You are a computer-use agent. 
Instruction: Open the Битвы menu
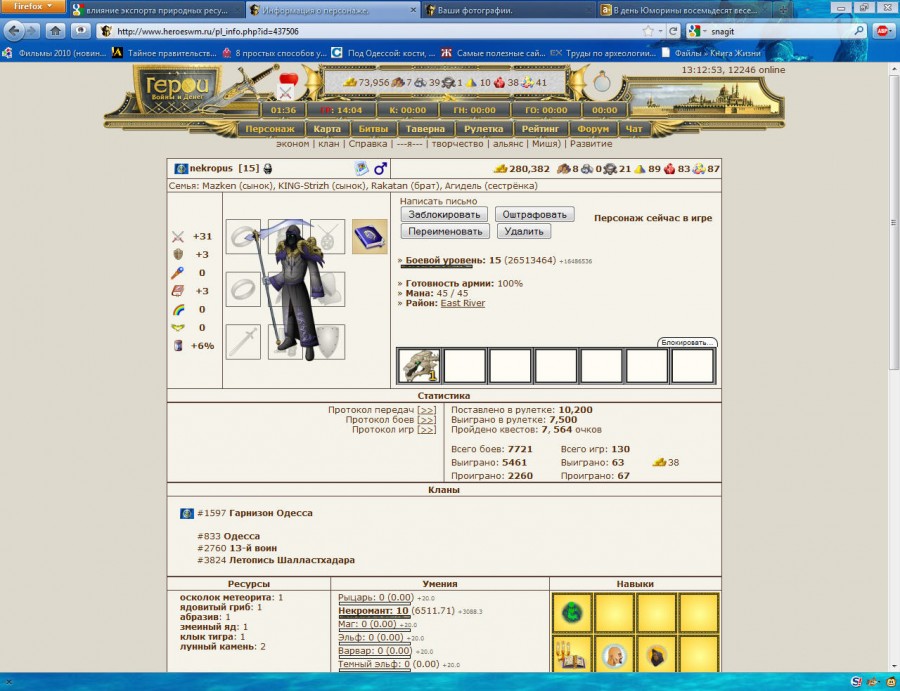(373, 129)
